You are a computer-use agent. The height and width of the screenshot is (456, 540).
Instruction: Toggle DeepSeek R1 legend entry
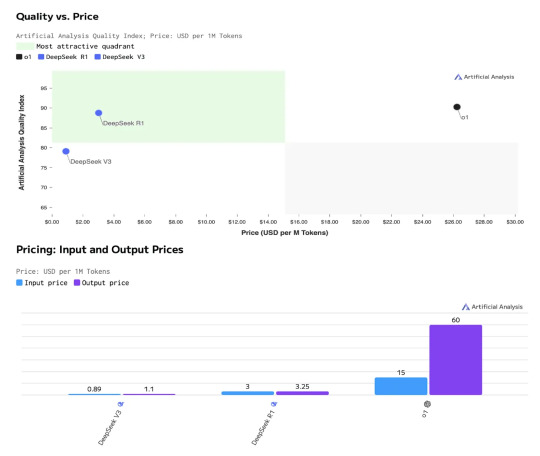(x=63, y=57)
